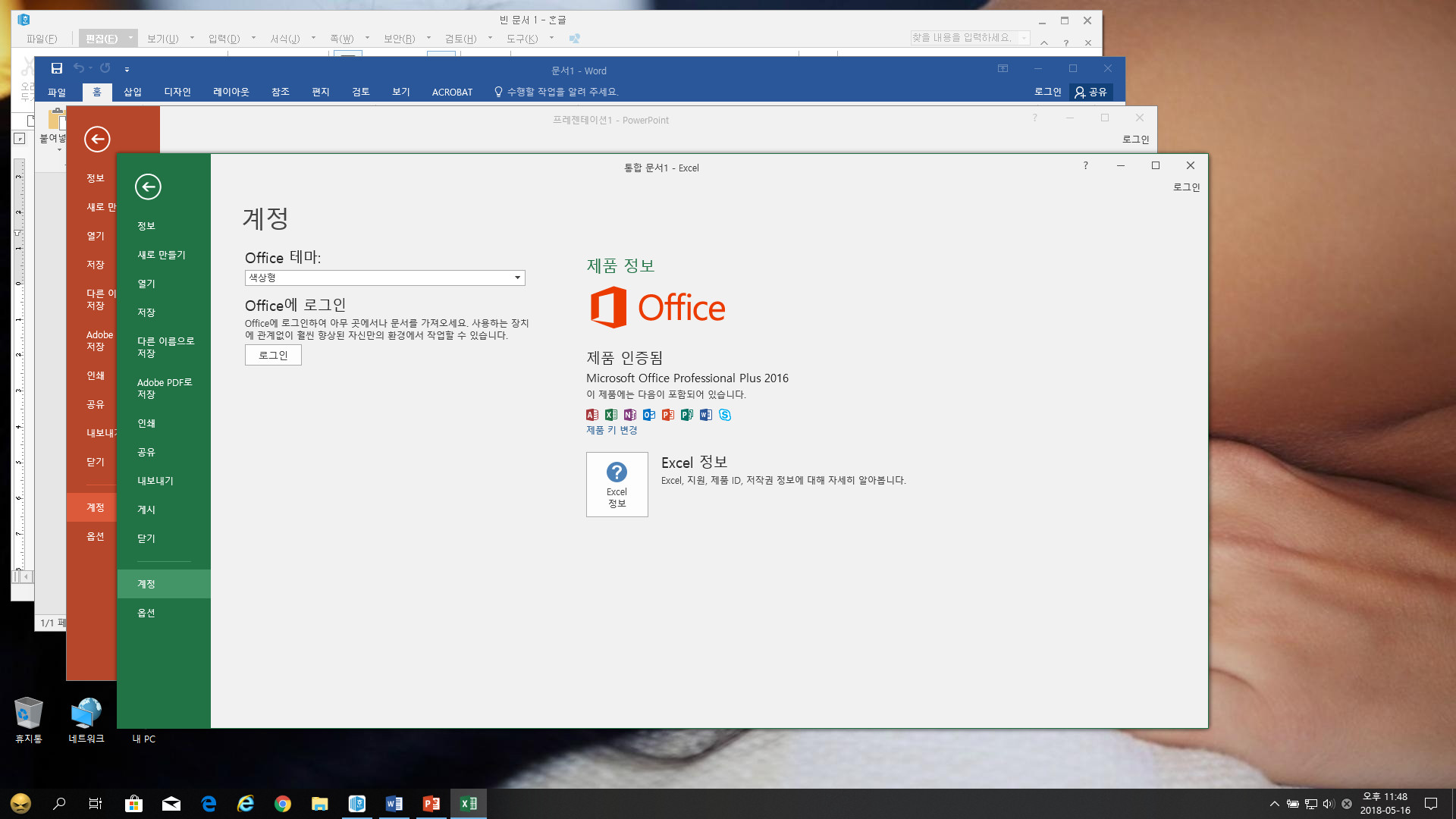Image resolution: width=1456 pixels, height=819 pixels.
Task: Open the 삽입 tab in Word
Action: click(133, 92)
